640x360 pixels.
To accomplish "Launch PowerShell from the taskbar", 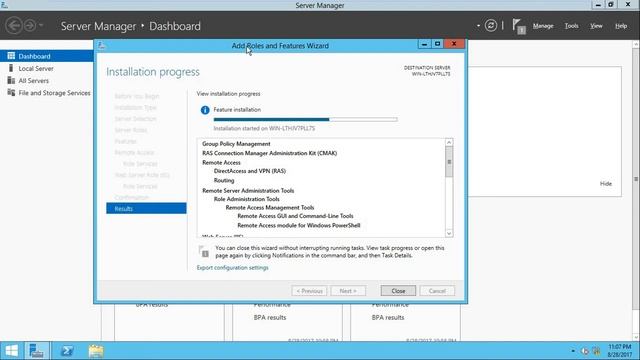I will [x=67, y=351].
